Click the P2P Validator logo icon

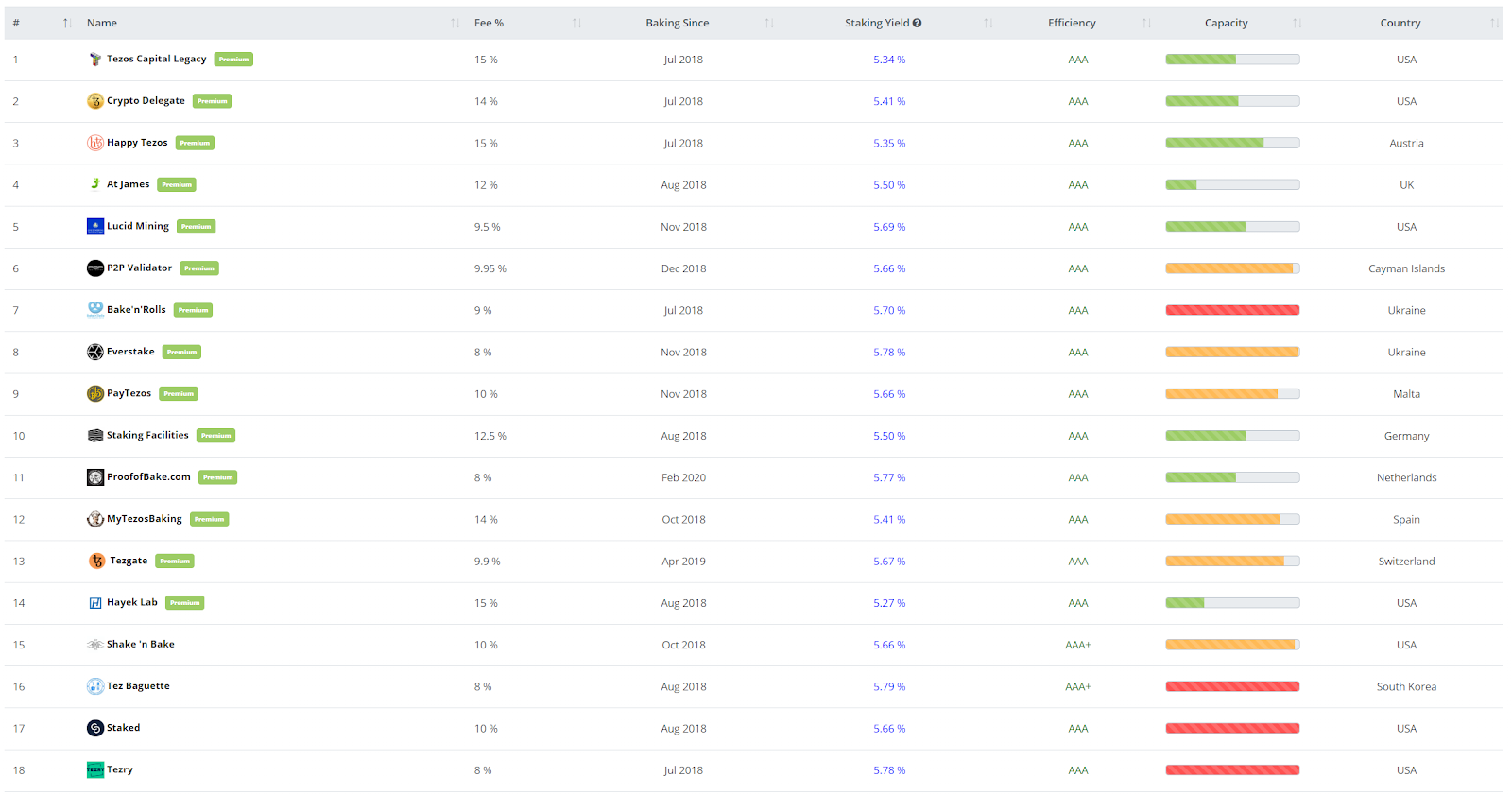[95, 268]
